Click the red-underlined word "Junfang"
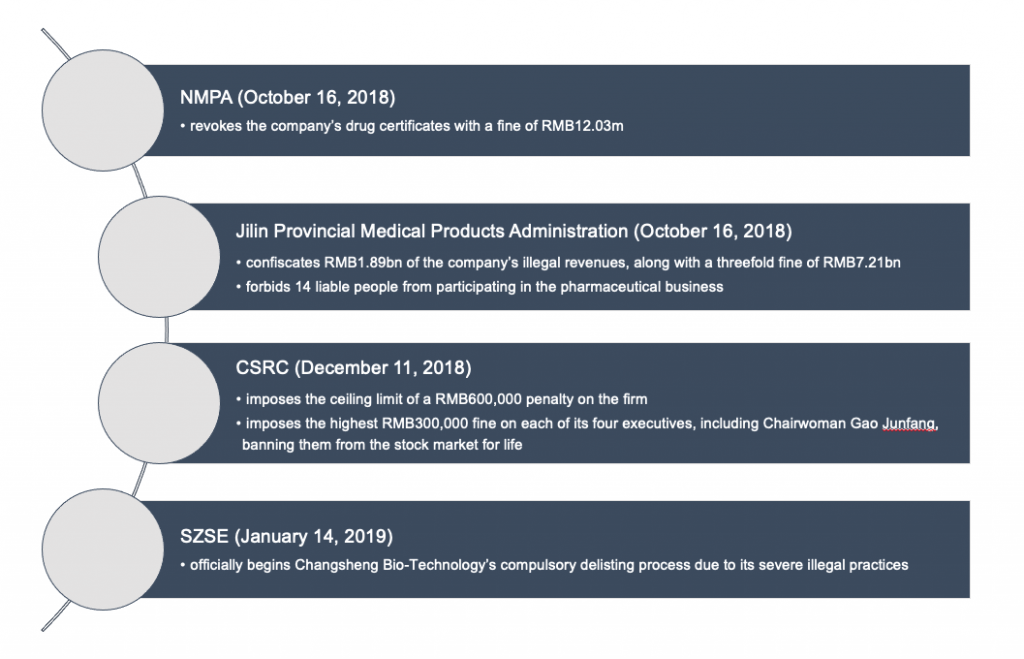Image resolution: width=1024 pixels, height=659 pixels. tap(909, 424)
